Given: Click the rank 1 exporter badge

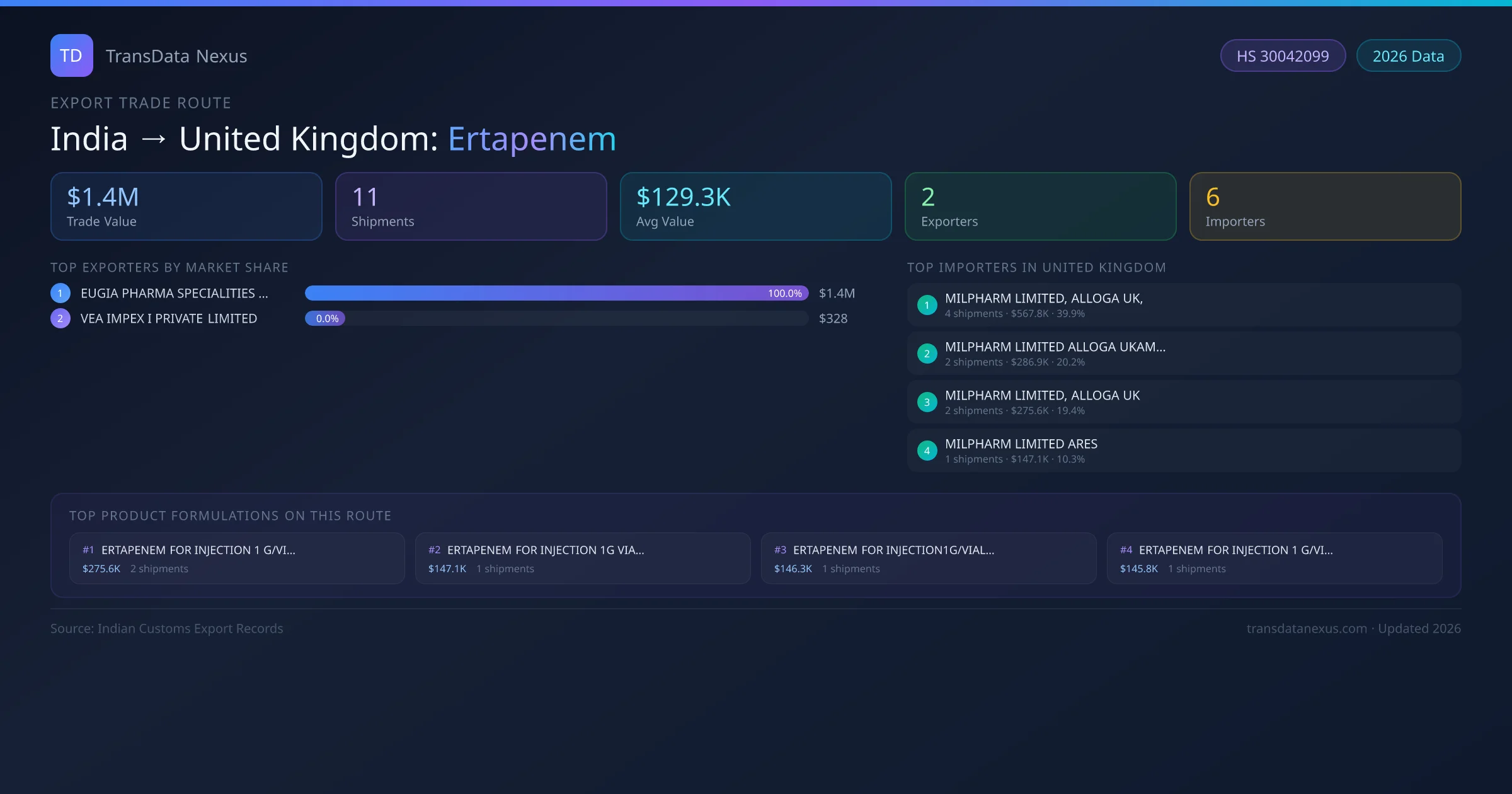Looking at the screenshot, I should [x=60, y=293].
